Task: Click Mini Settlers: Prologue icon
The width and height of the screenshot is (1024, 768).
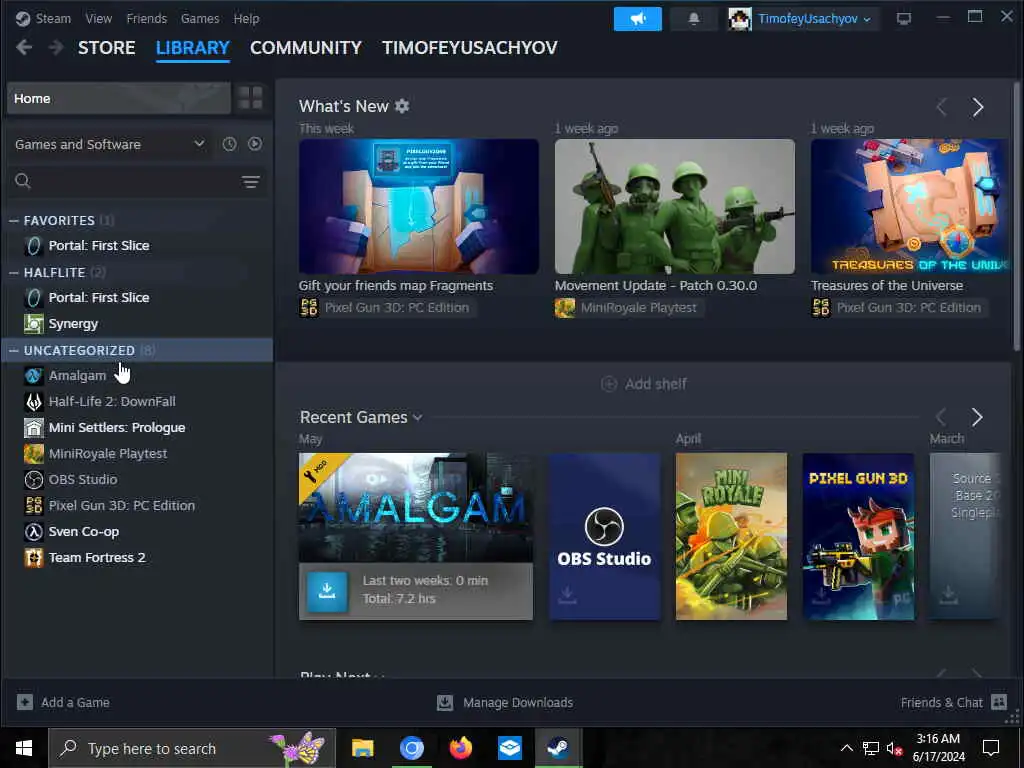Action: pyautogui.click(x=34, y=428)
